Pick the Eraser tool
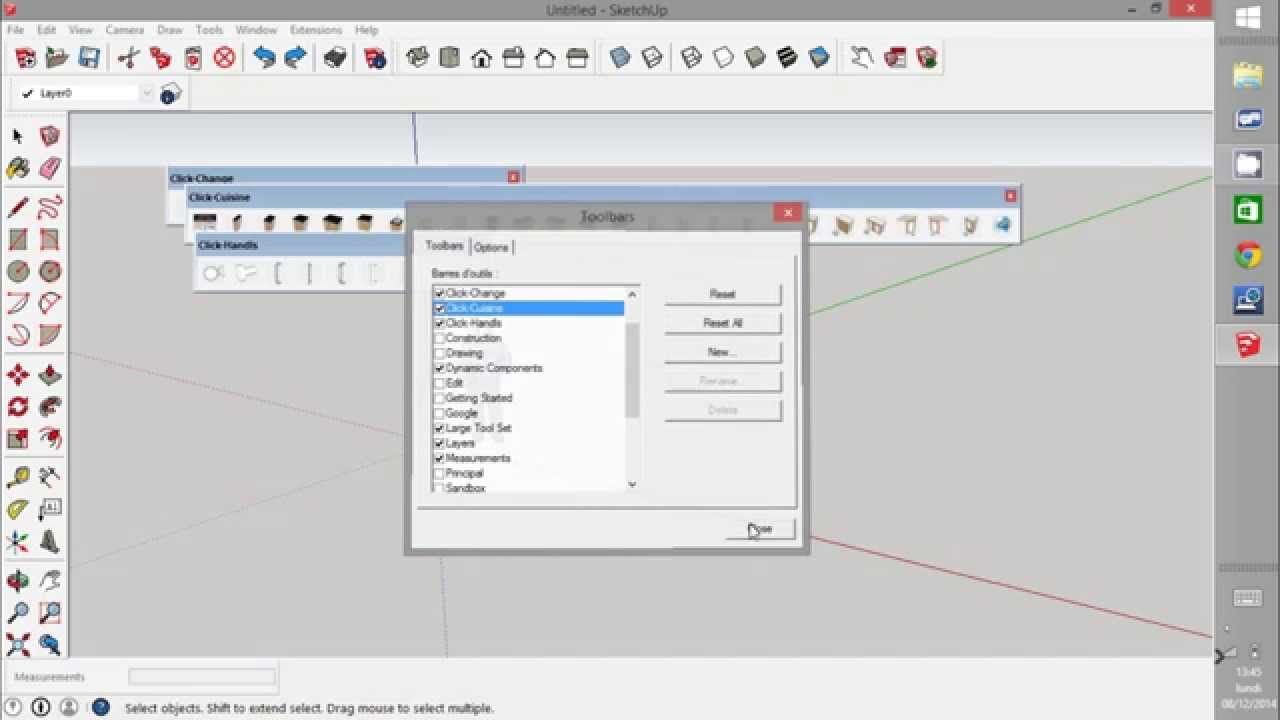Viewport: 1280px width, 720px height. click(x=50, y=168)
